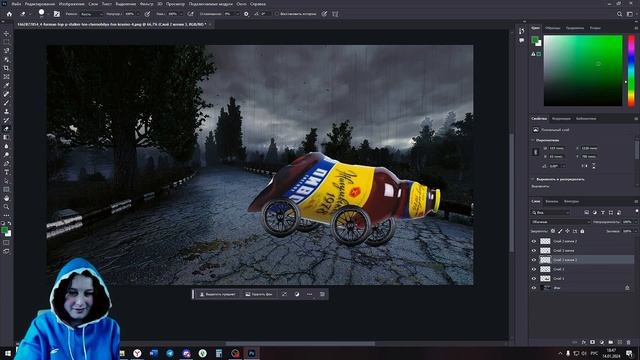Viewport: 640px width, 360px height.
Task: Open the Файл menu
Action: (x=16, y=4)
